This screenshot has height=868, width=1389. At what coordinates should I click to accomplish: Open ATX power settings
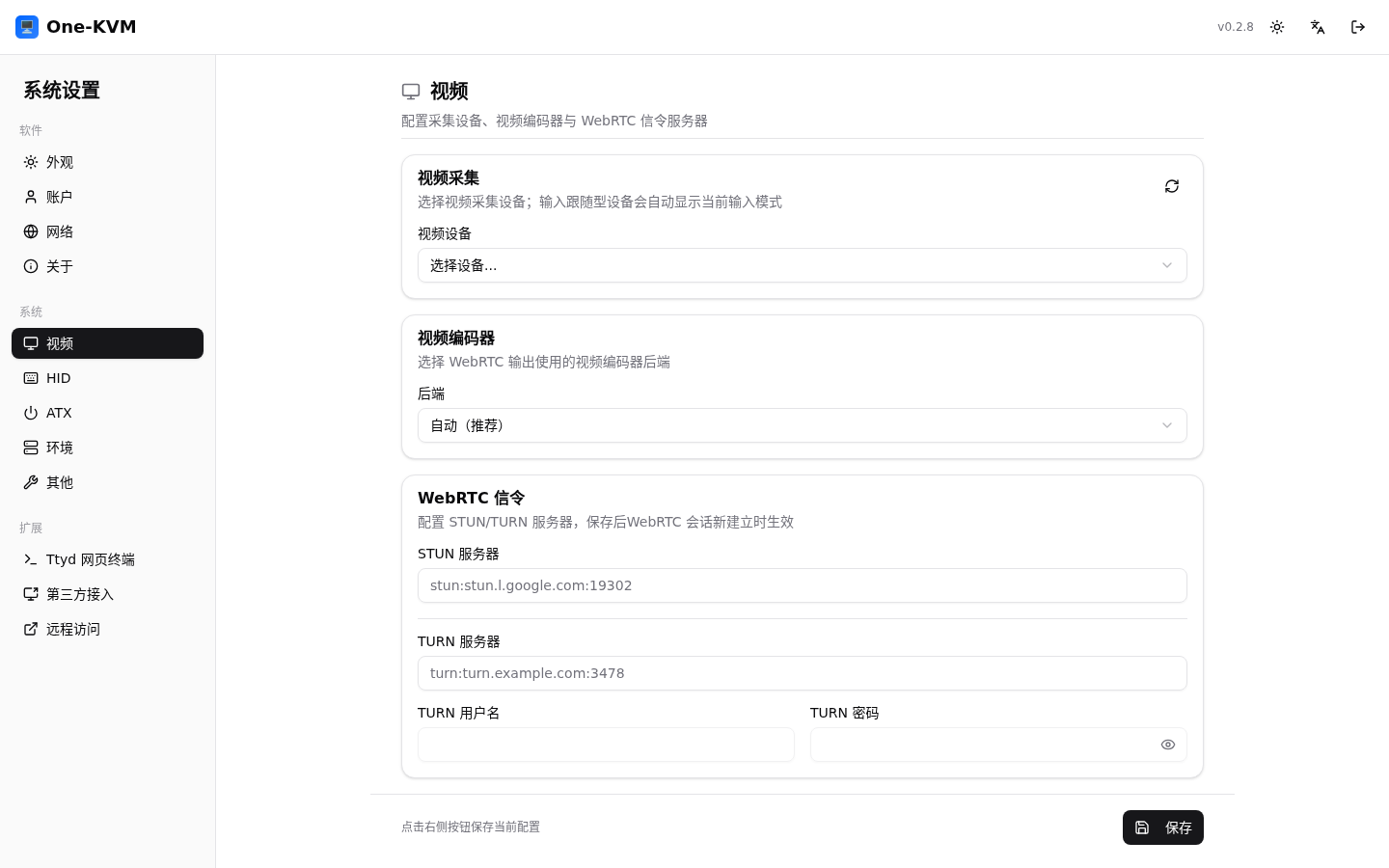pos(107,413)
